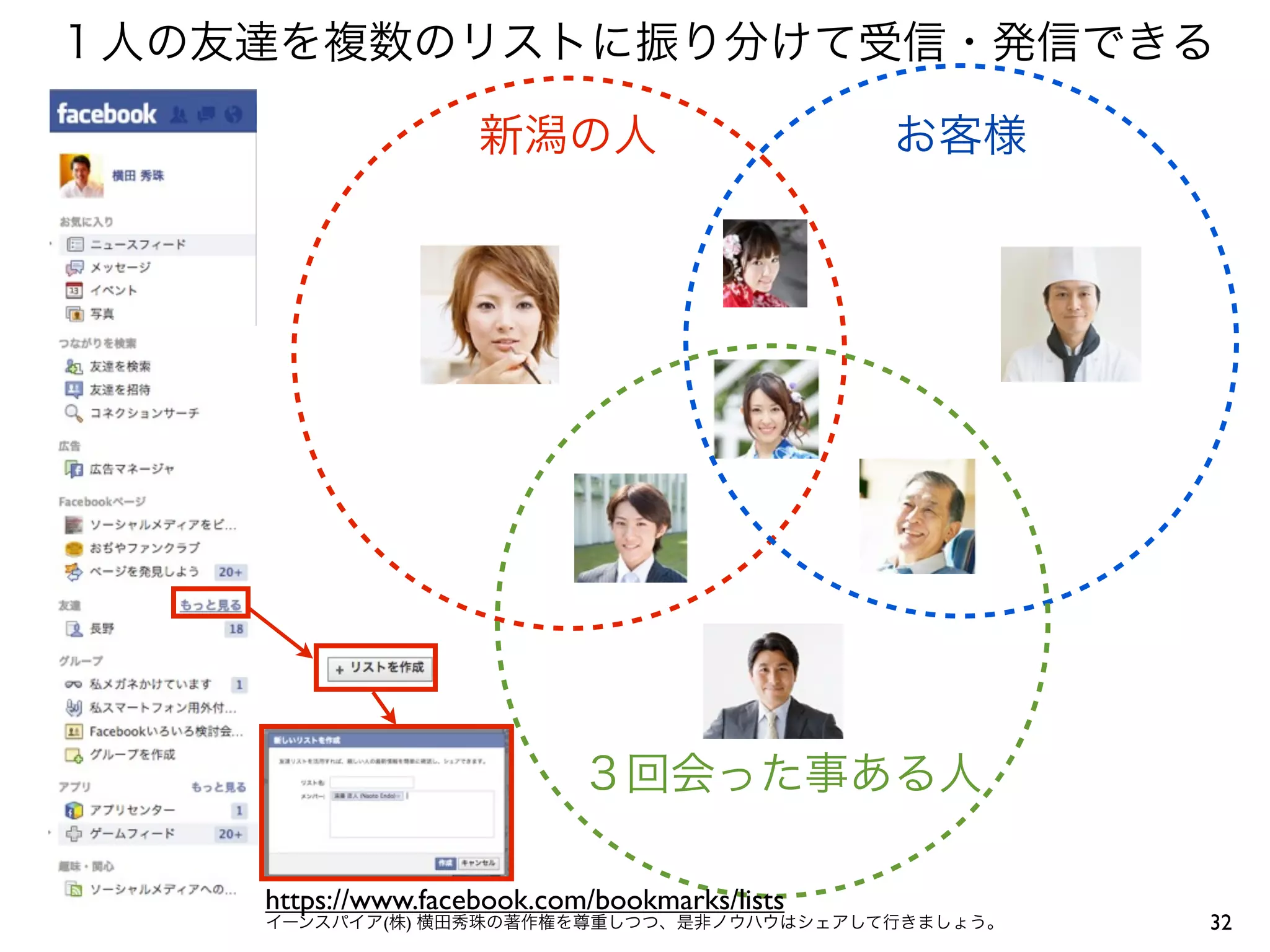Click the 18 count beside 長野
Viewport: 1270px width, 952px height.
click(236, 630)
